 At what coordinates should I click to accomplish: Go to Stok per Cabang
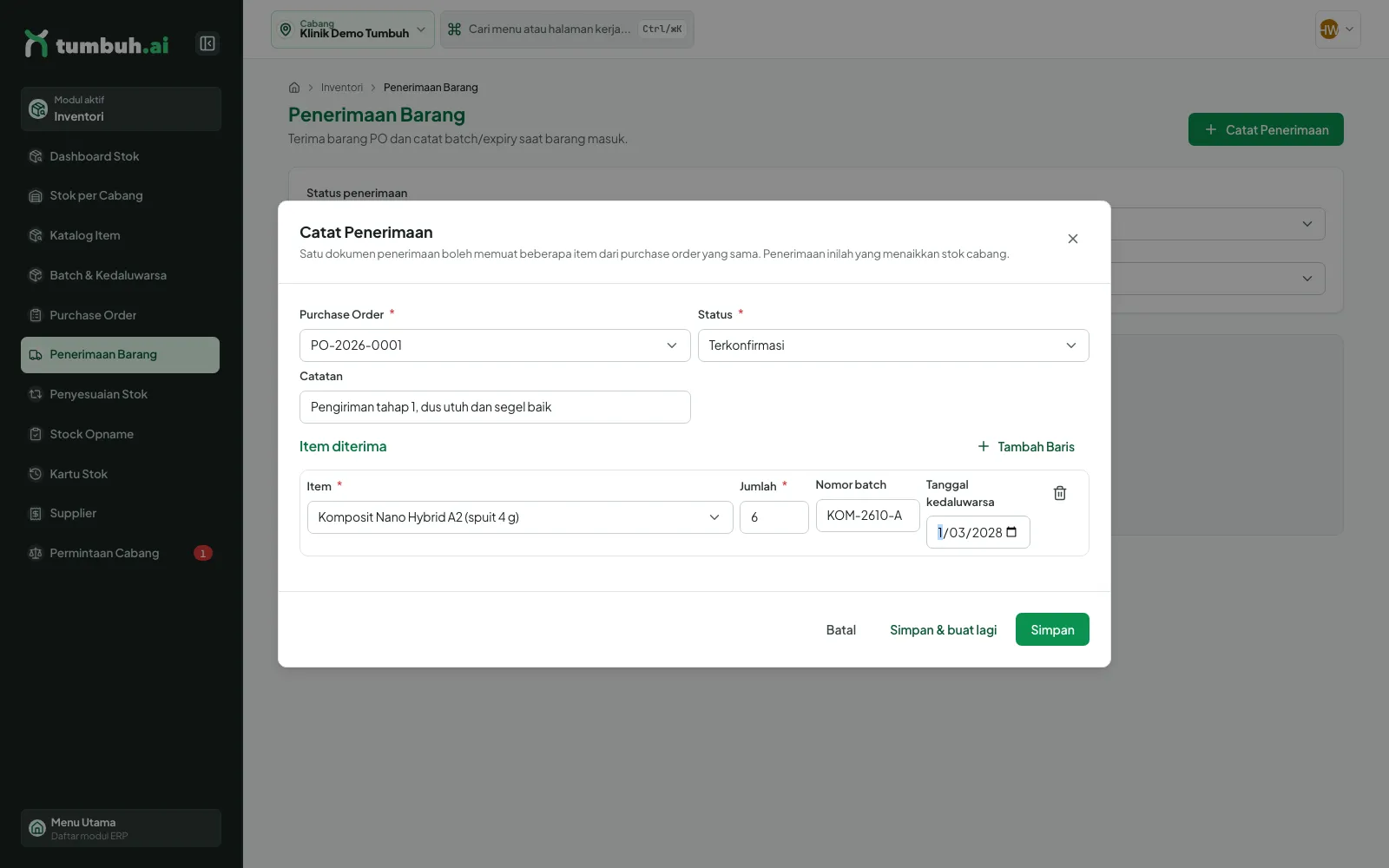pyautogui.click(x=121, y=196)
